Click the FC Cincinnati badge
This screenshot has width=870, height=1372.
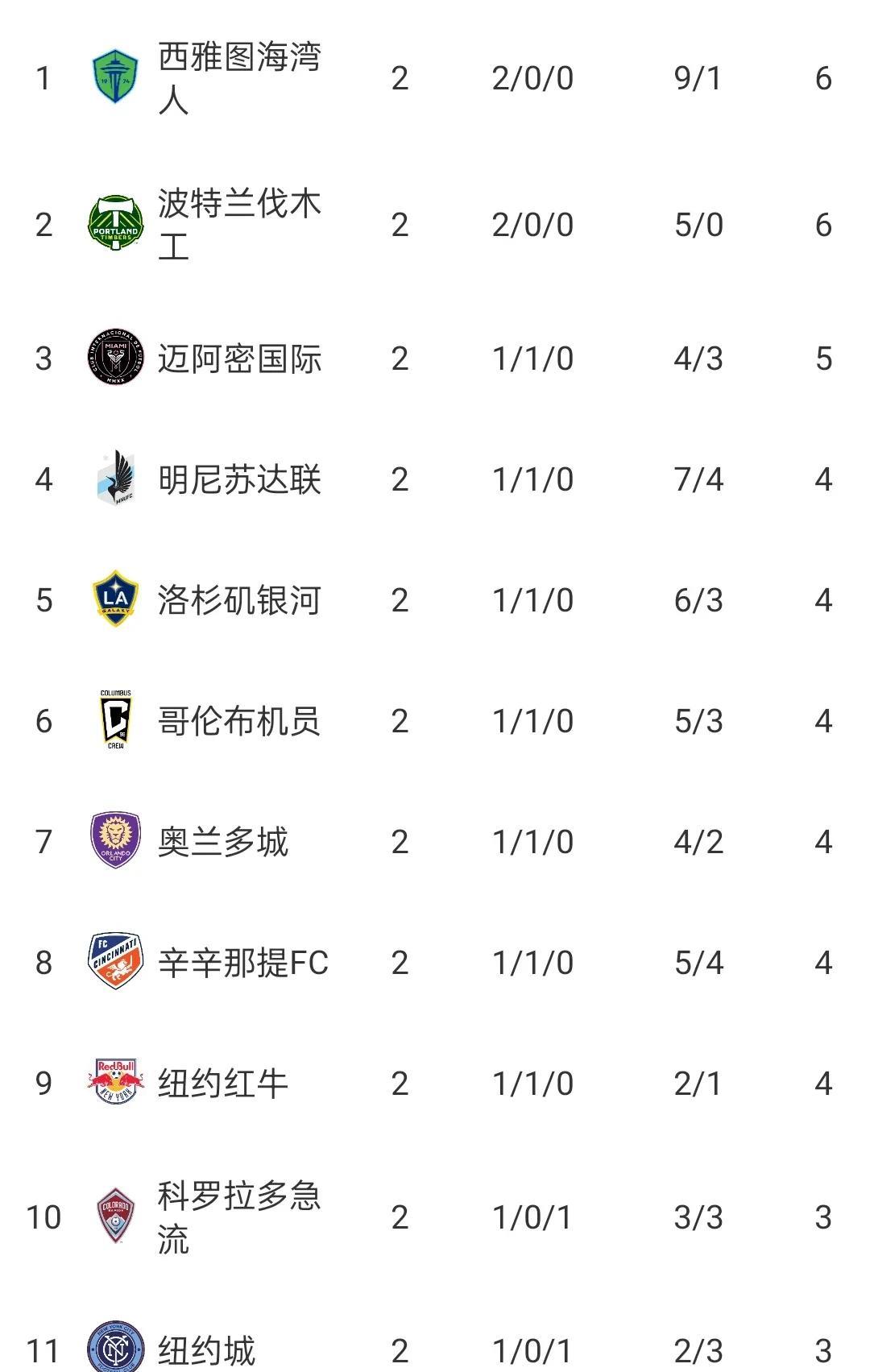pos(115,962)
